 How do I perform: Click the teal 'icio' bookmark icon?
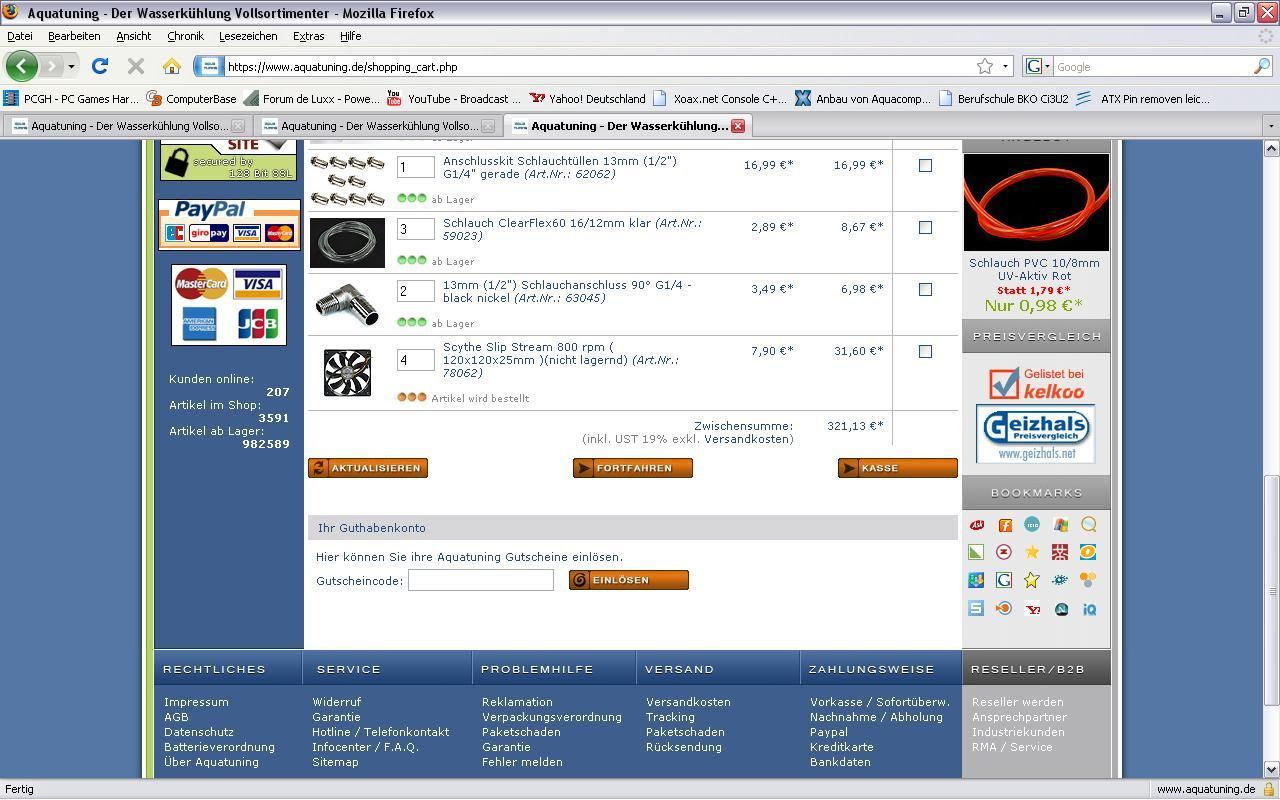click(x=1032, y=525)
